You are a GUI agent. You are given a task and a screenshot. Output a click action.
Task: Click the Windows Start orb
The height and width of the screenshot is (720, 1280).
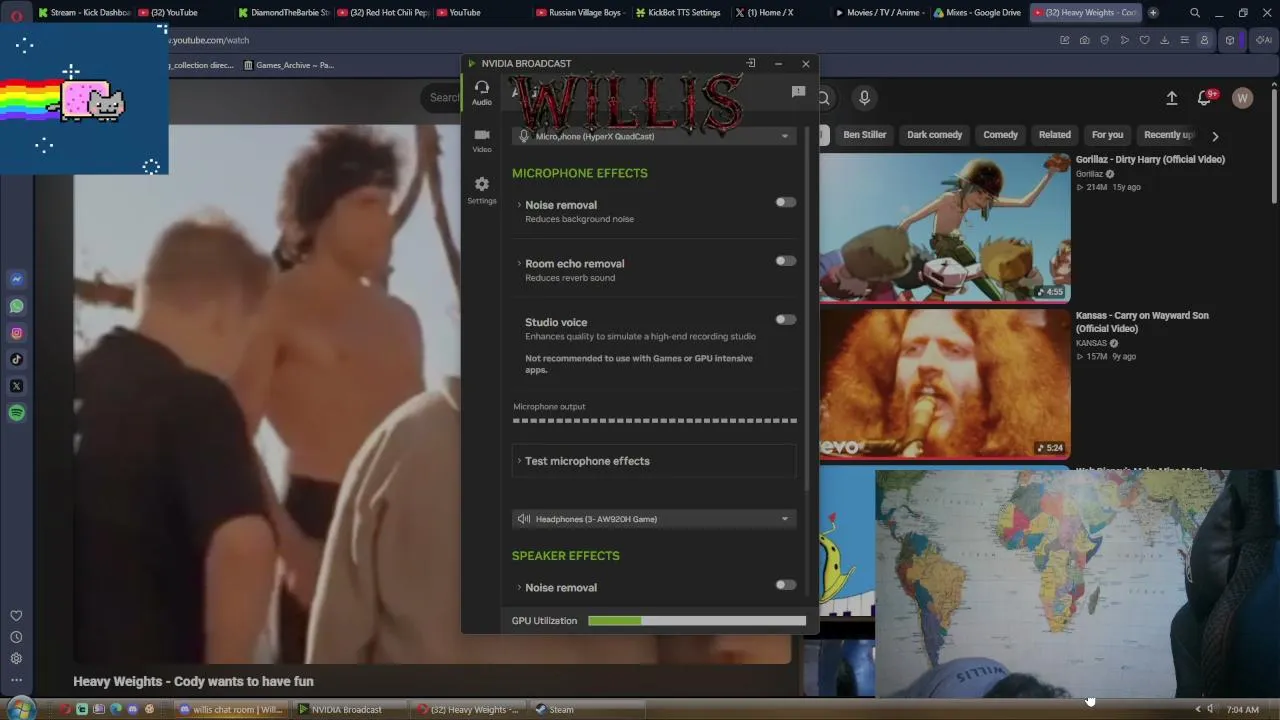[x=21, y=709]
